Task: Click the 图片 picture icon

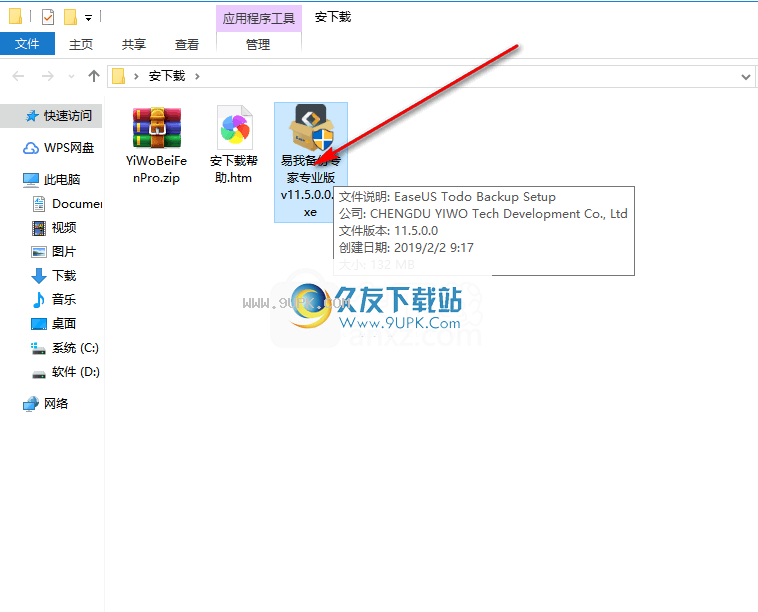Action: coord(39,252)
